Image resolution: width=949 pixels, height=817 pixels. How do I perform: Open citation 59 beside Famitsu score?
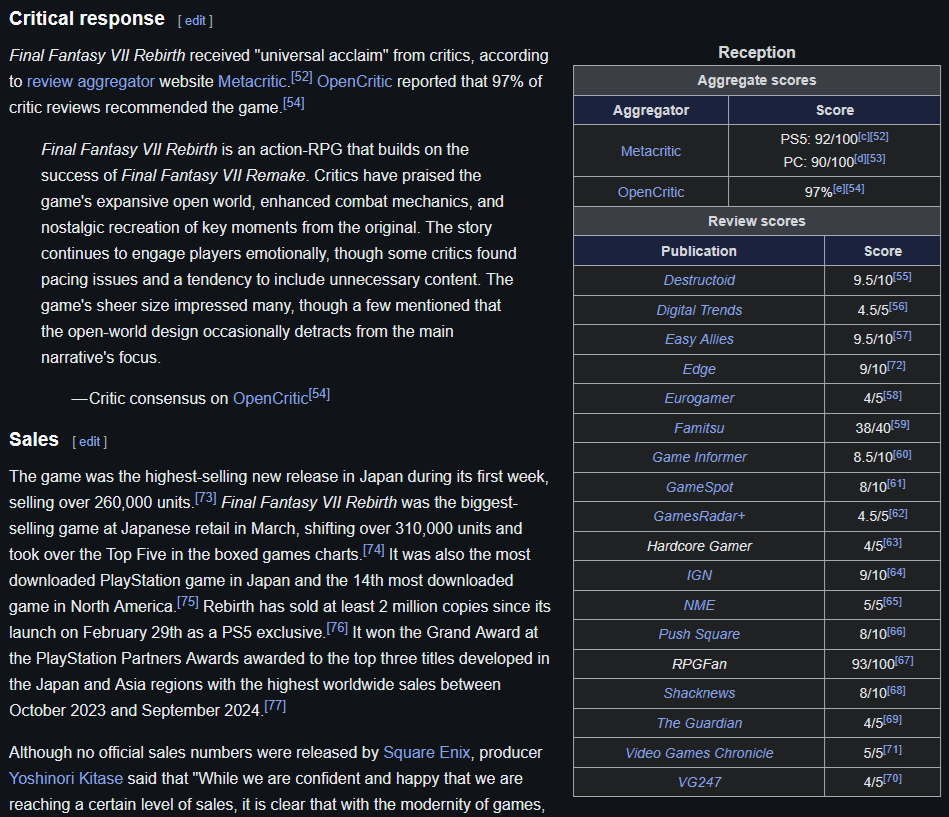click(x=900, y=425)
